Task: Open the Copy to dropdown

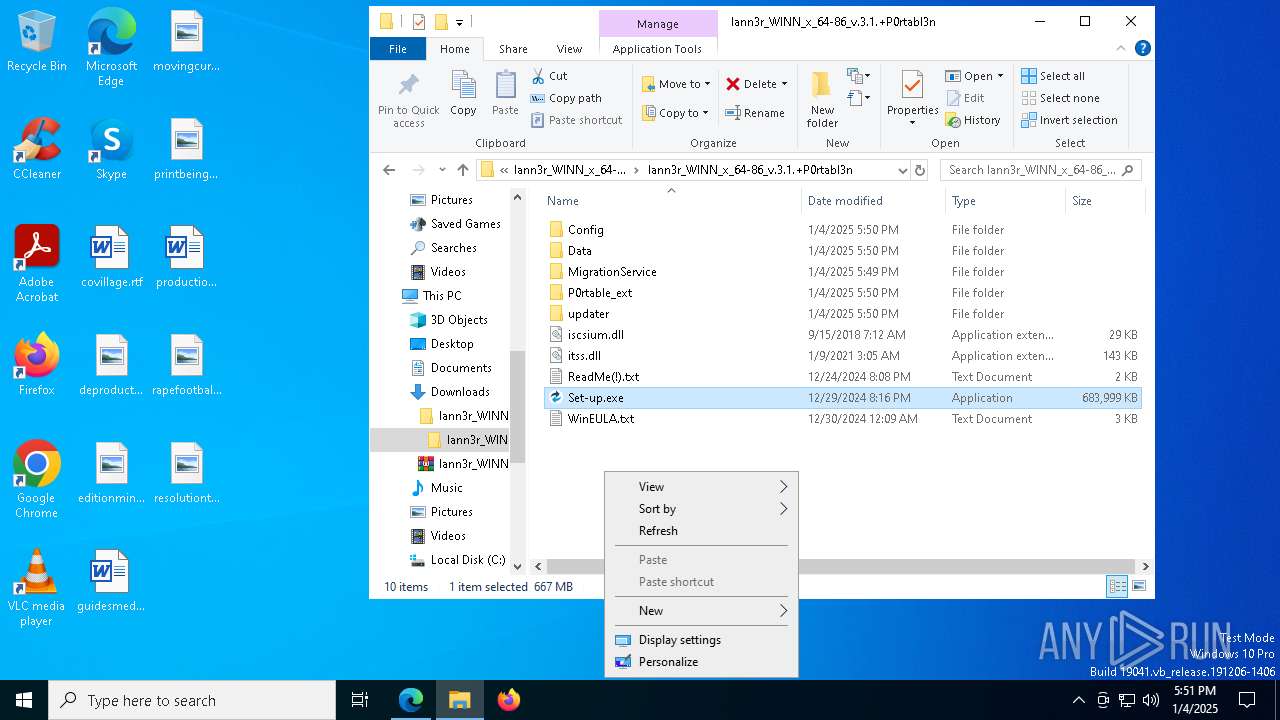Action: pyautogui.click(x=676, y=113)
